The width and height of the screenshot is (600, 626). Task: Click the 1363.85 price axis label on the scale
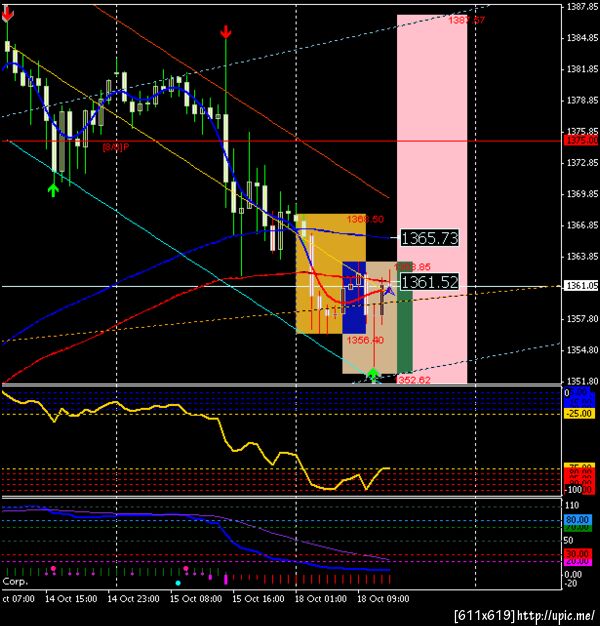582,256
